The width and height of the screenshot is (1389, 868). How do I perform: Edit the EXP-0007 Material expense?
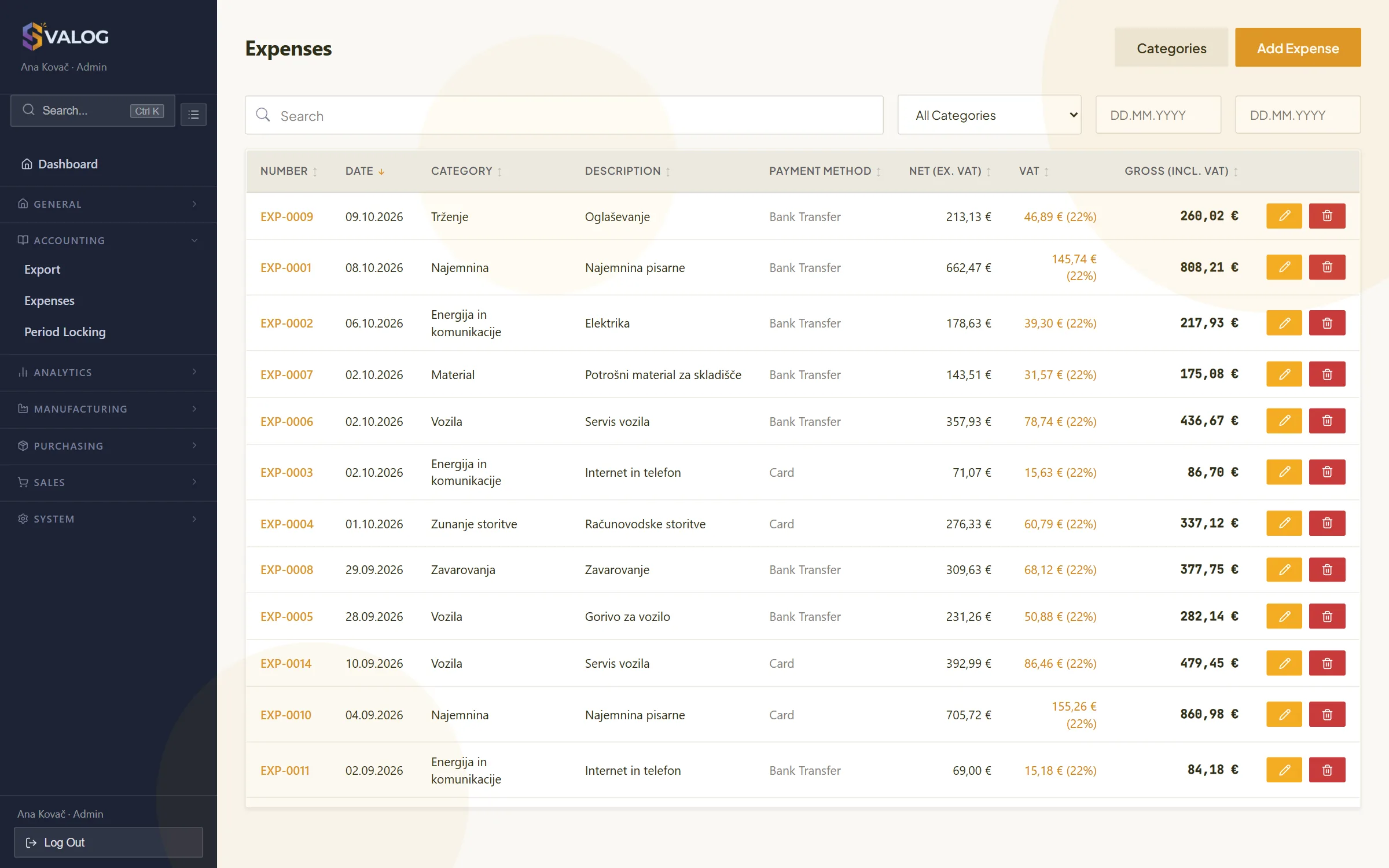click(1284, 374)
